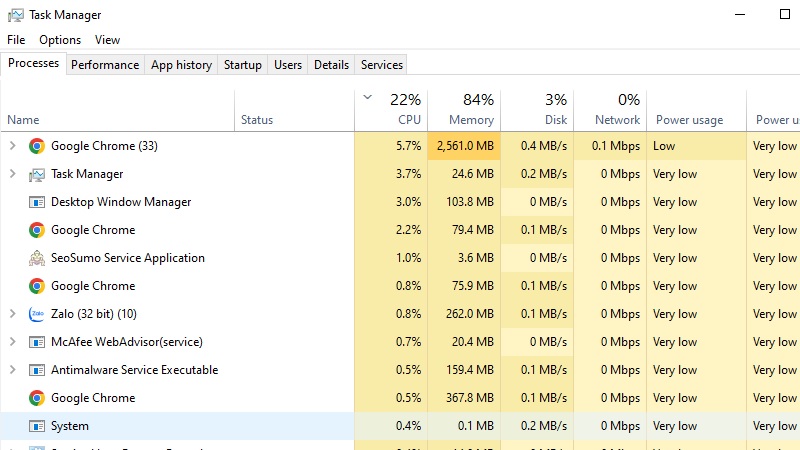Click the 159.4 MB memory value
This screenshot has height=450, width=800.
tap(469, 370)
